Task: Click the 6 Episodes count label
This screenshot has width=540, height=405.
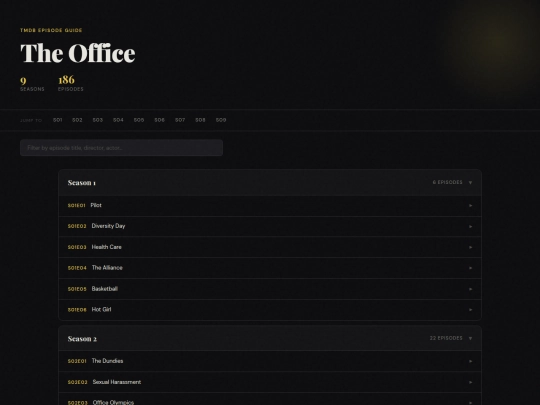Action: click(448, 182)
